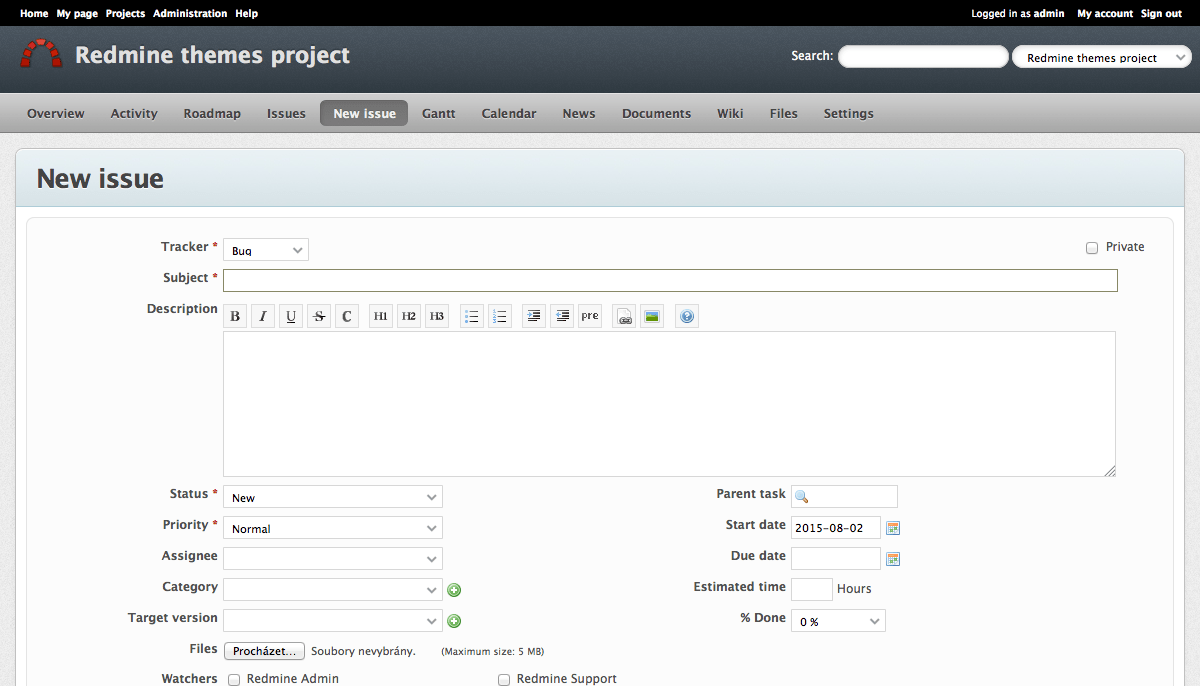The width and height of the screenshot is (1200, 686).
Task: Open the Calendar tab
Action: [x=509, y=113]
